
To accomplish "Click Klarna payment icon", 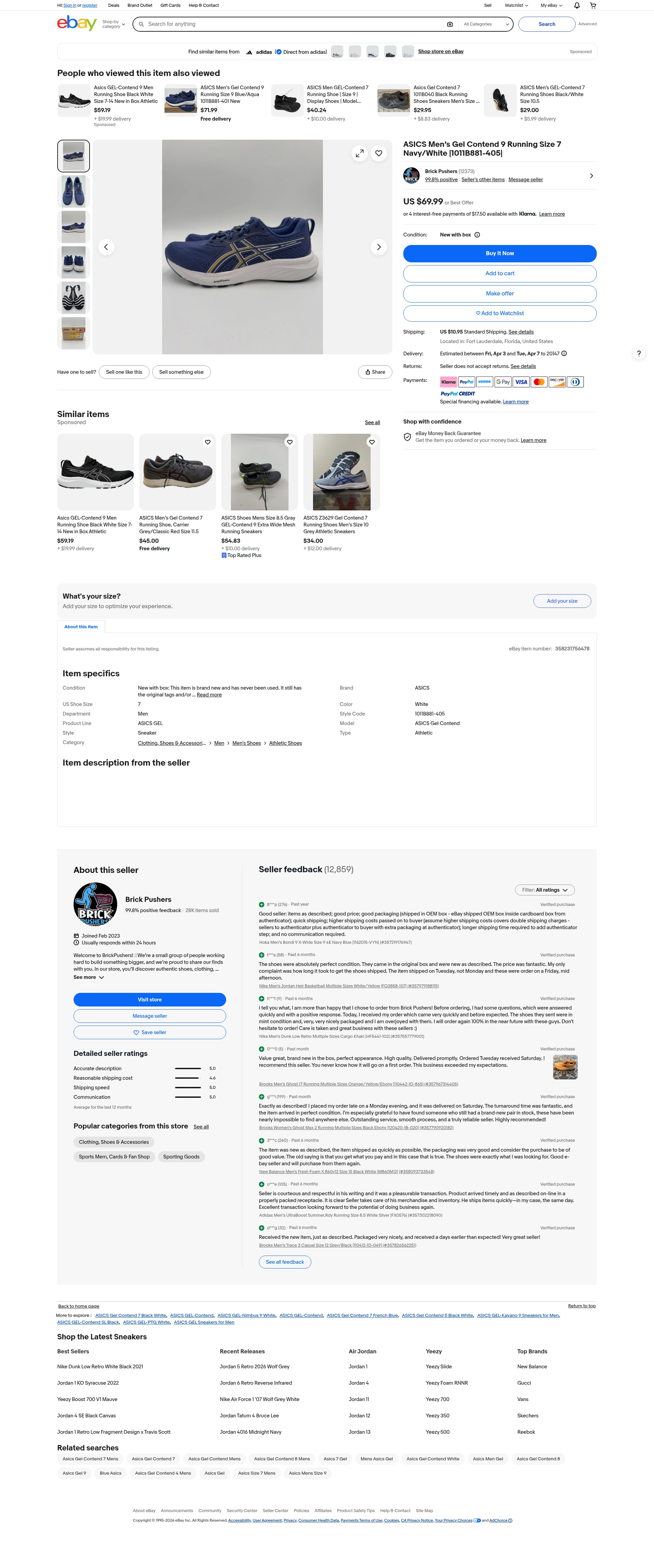I will [x=448, y=382].
